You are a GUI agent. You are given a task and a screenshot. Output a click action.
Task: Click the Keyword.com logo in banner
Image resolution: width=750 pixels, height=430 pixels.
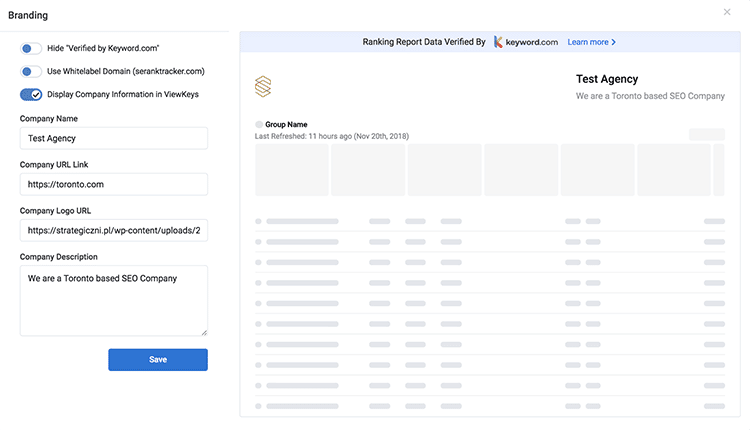point(526,43)
